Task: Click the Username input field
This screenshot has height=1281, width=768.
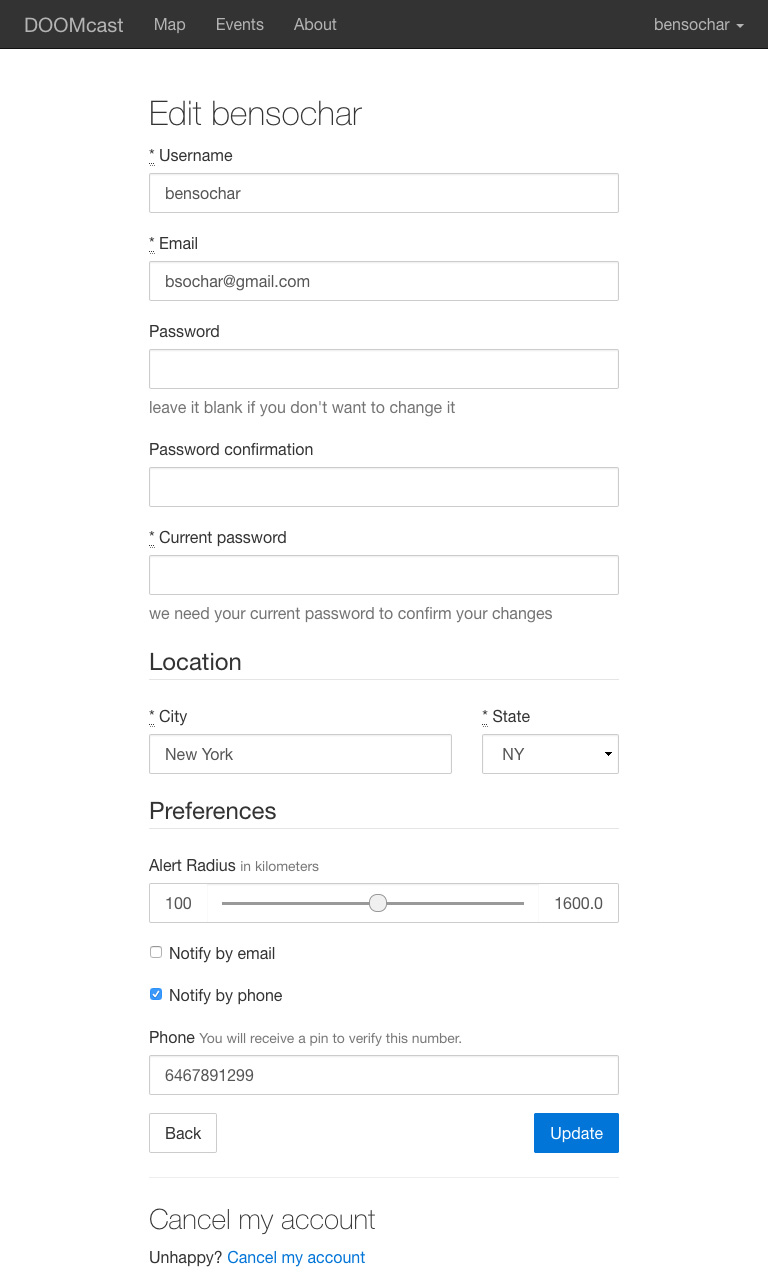Action: pos(383,193)
